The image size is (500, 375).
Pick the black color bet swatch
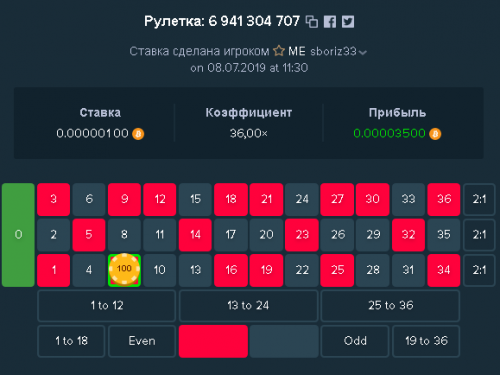(284, 341)
